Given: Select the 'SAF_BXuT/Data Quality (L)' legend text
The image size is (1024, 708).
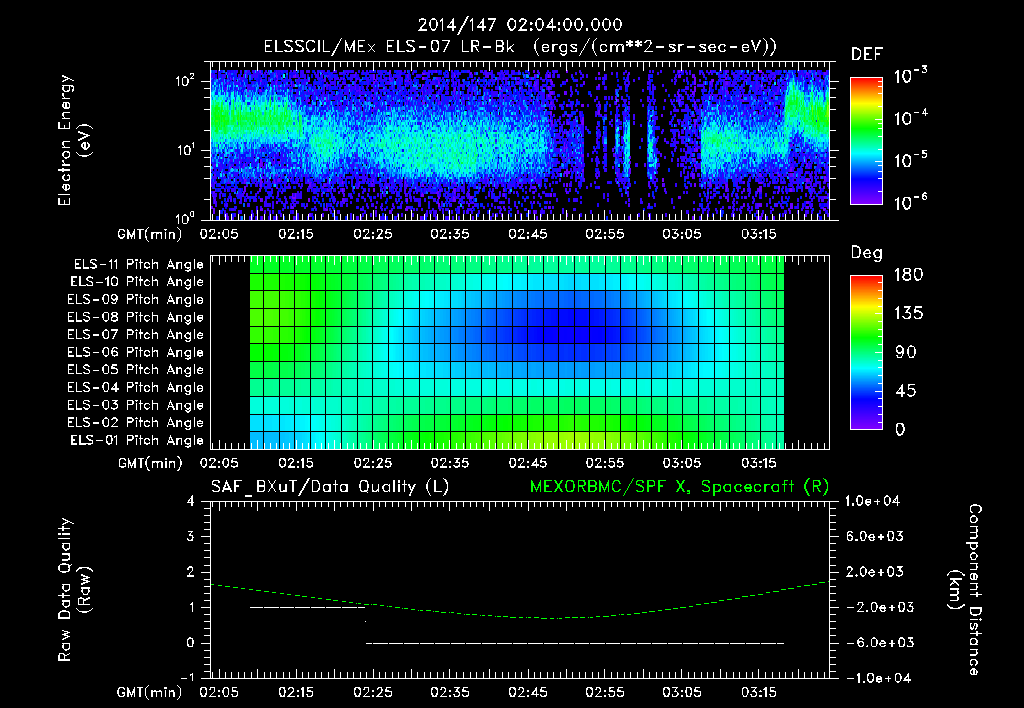Looking at the screenshot, I should pyautogui.click(x=330, y=487).
